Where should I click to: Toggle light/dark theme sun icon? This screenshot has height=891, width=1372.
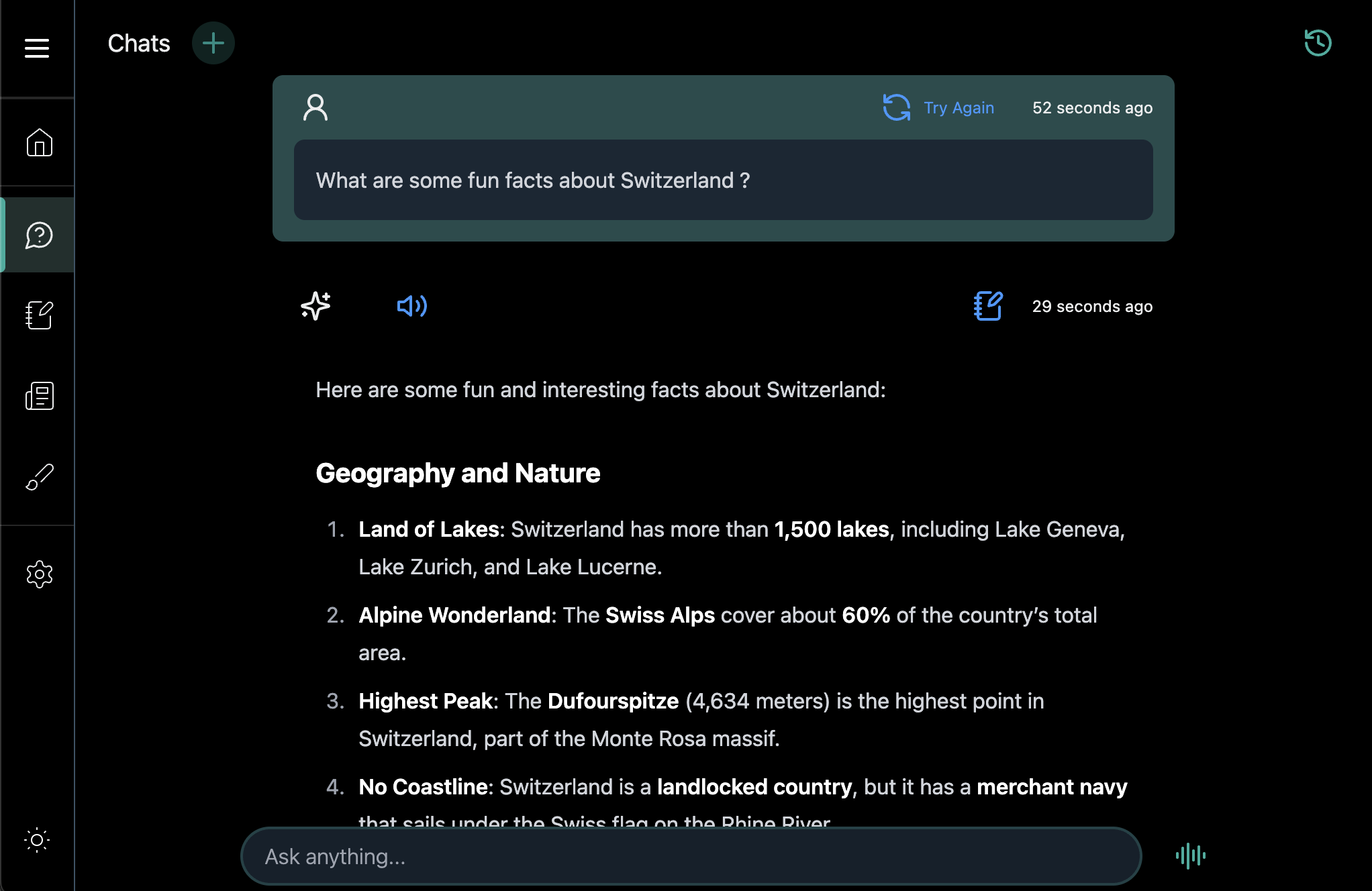coord(37,840)
